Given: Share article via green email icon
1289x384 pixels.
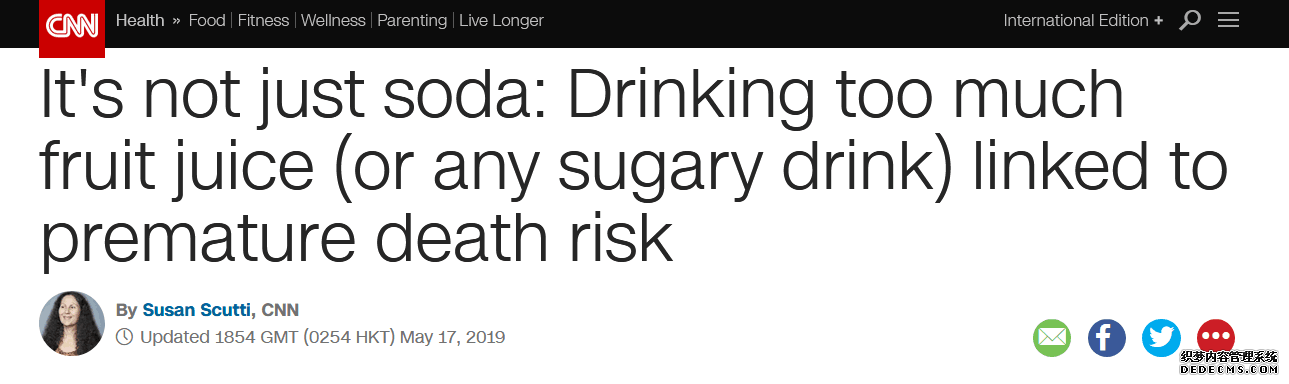Looking at the screenshot, I should tap(1052, 338).
